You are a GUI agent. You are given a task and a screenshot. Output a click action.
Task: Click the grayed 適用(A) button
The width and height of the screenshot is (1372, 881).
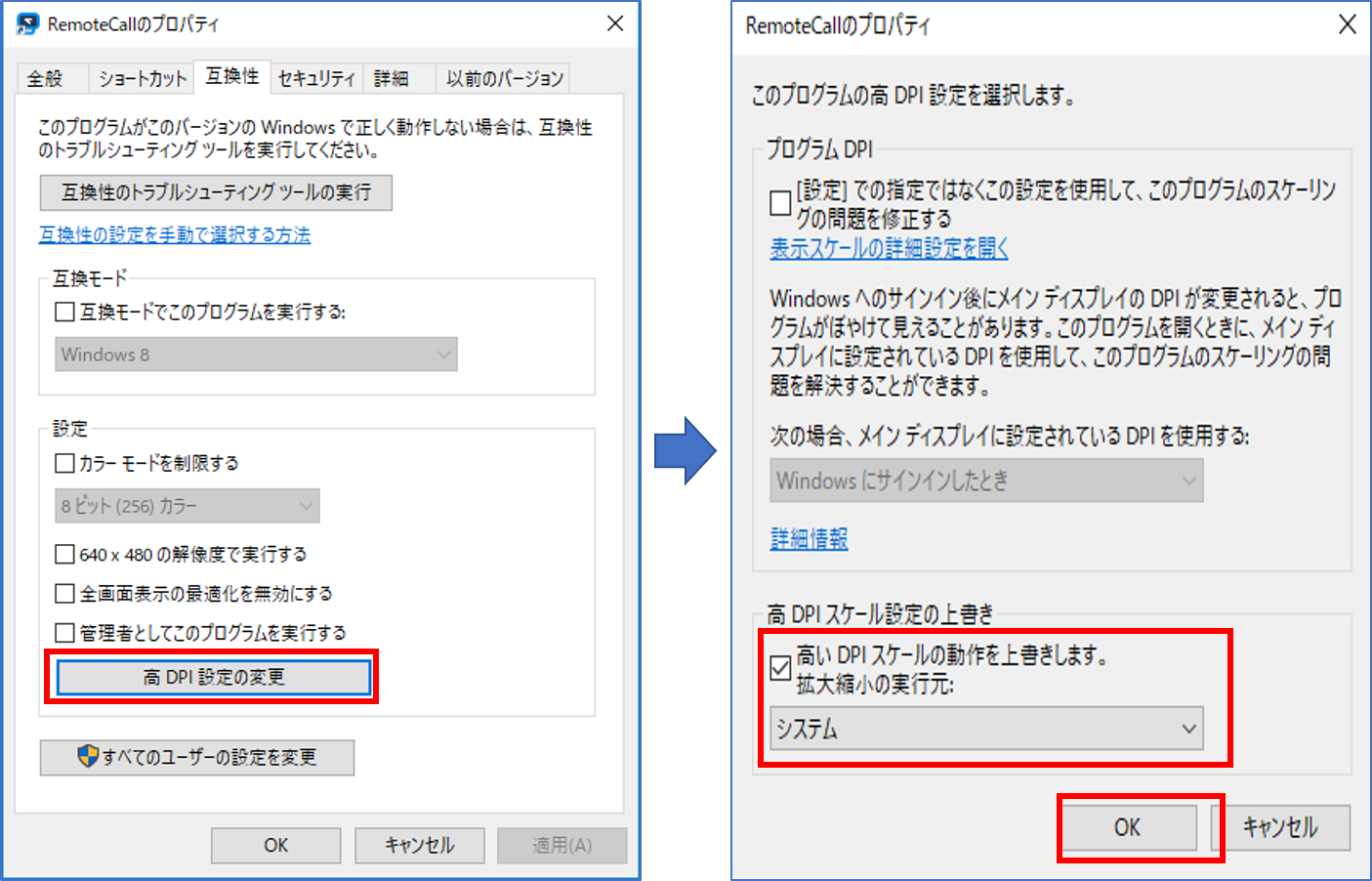tap(562, 845)
